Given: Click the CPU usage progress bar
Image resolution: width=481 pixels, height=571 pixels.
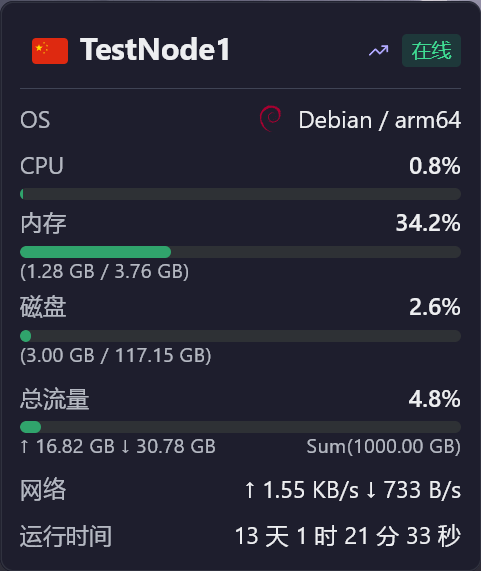Looking at the screenshot, I should [240, 194].
